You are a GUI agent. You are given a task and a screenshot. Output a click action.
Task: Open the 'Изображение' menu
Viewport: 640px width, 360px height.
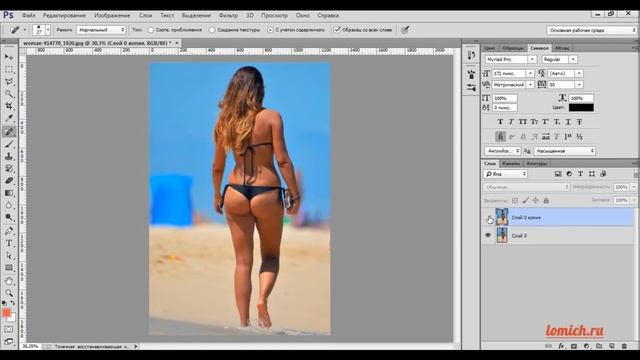[x=112, y=16]
